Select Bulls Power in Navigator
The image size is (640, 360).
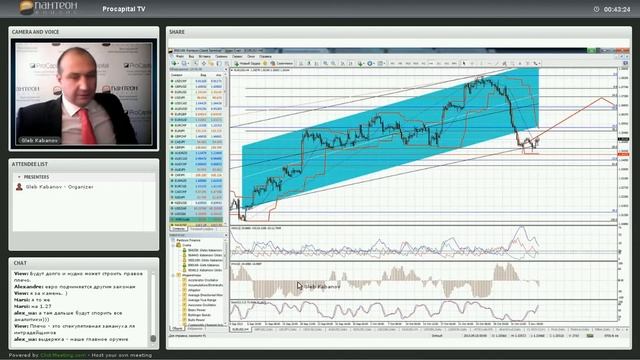[x=195, y=320]
